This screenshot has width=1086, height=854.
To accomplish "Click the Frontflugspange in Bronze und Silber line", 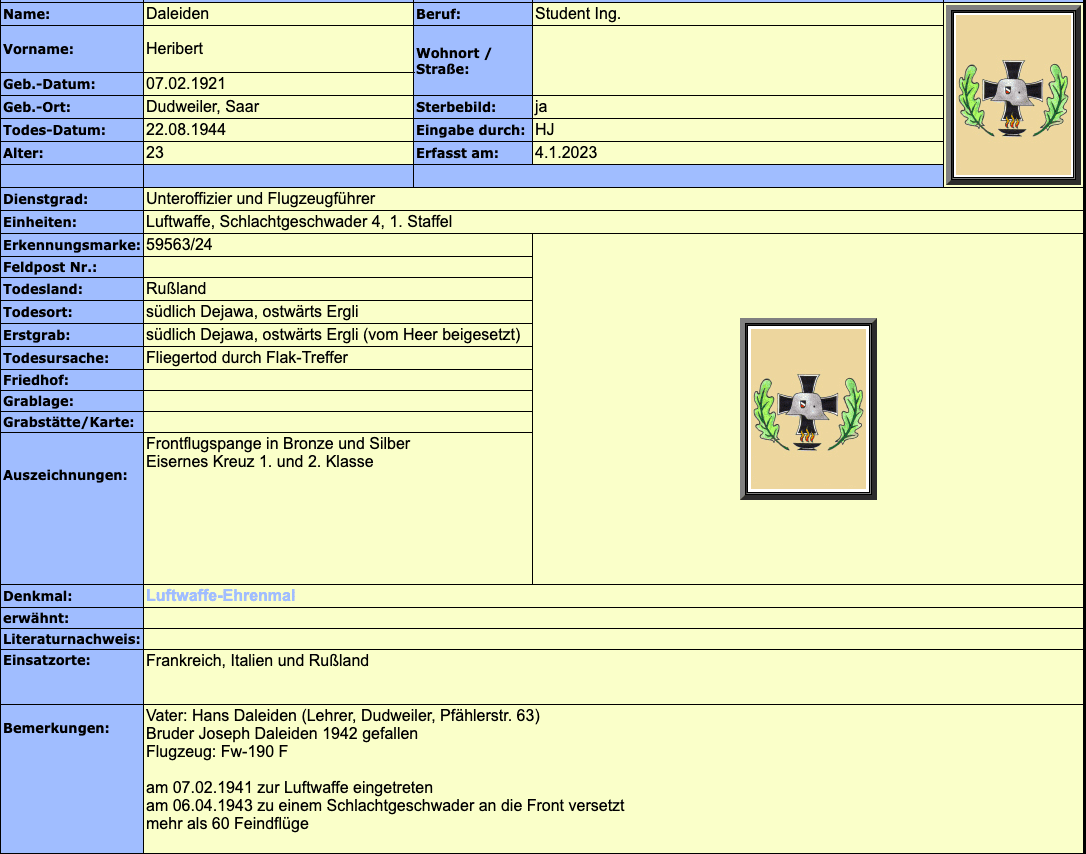I will click(x=278, y=443).
